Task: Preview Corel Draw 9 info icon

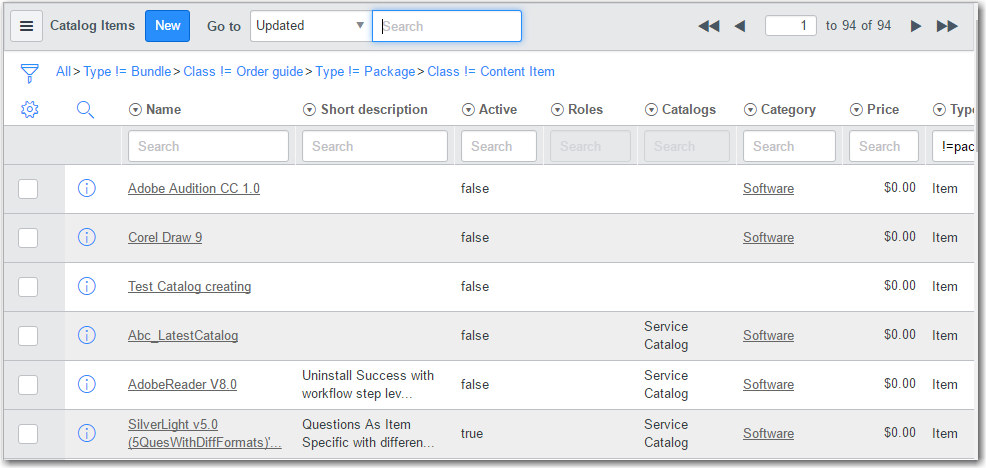Action: click(x=87, y=237)
